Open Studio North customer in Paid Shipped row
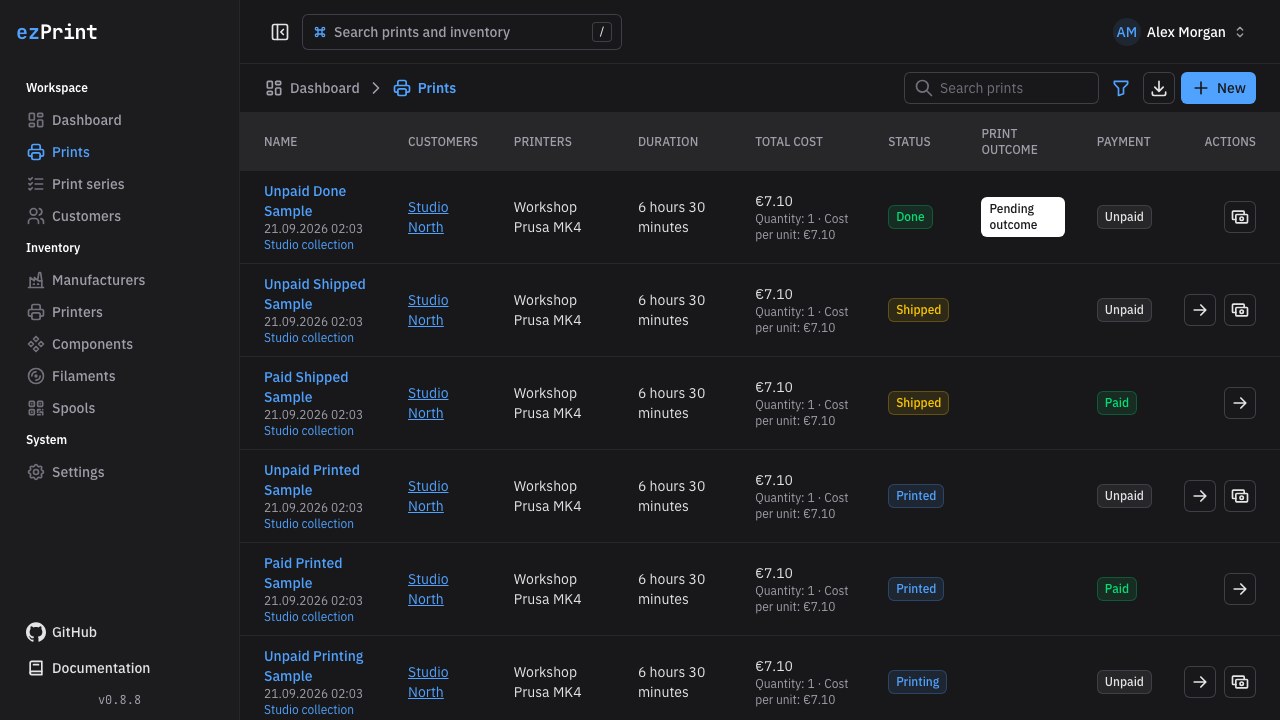The height and width of the screenshot is (720, 1280). (428, 403)
